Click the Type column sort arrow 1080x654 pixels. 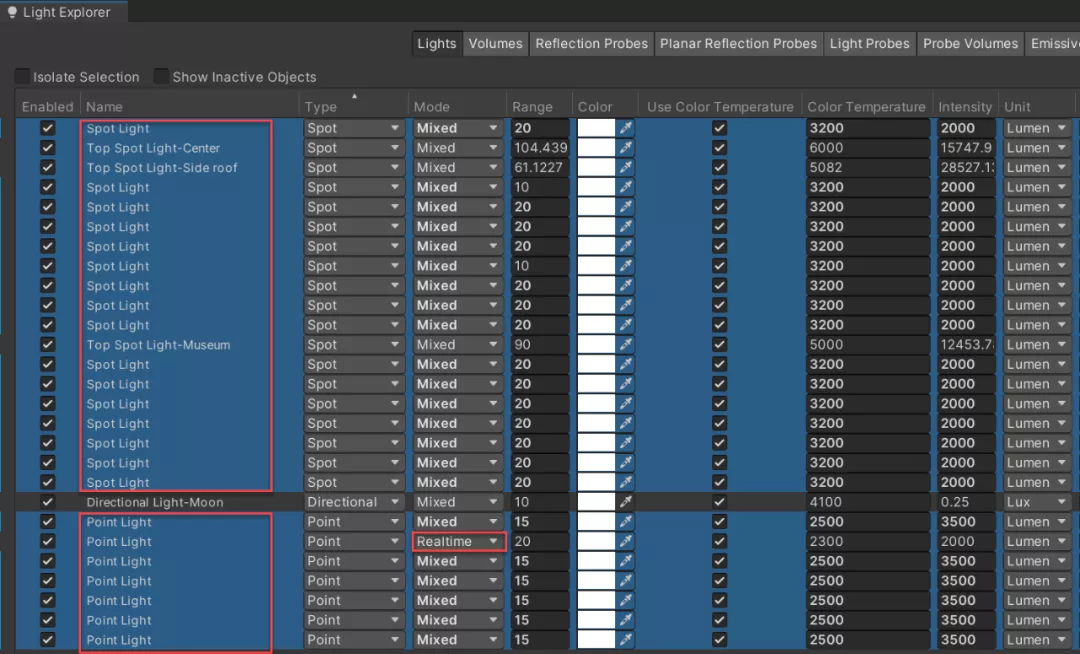click(355, 96)
